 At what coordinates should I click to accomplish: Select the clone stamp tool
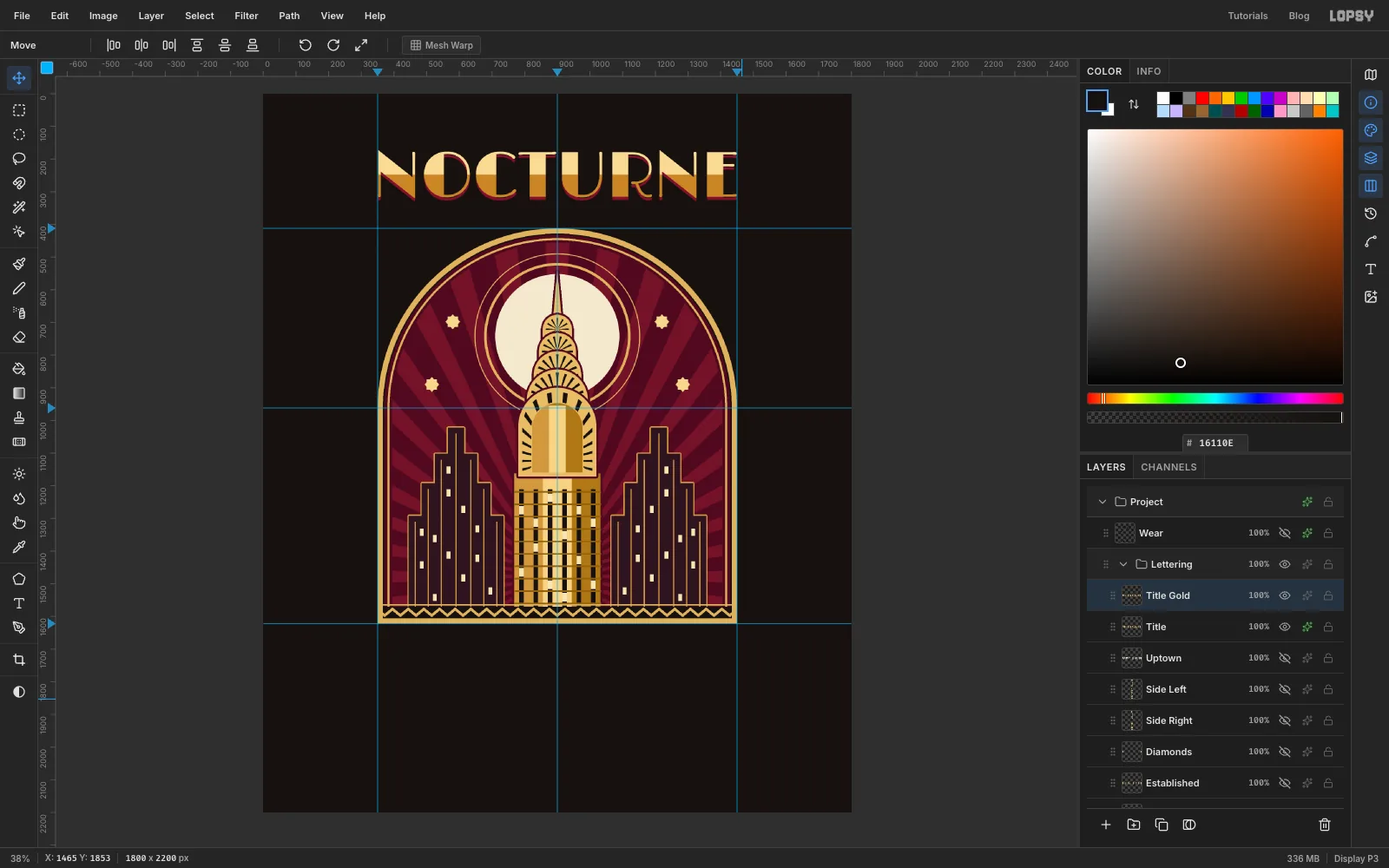[19, 418]
